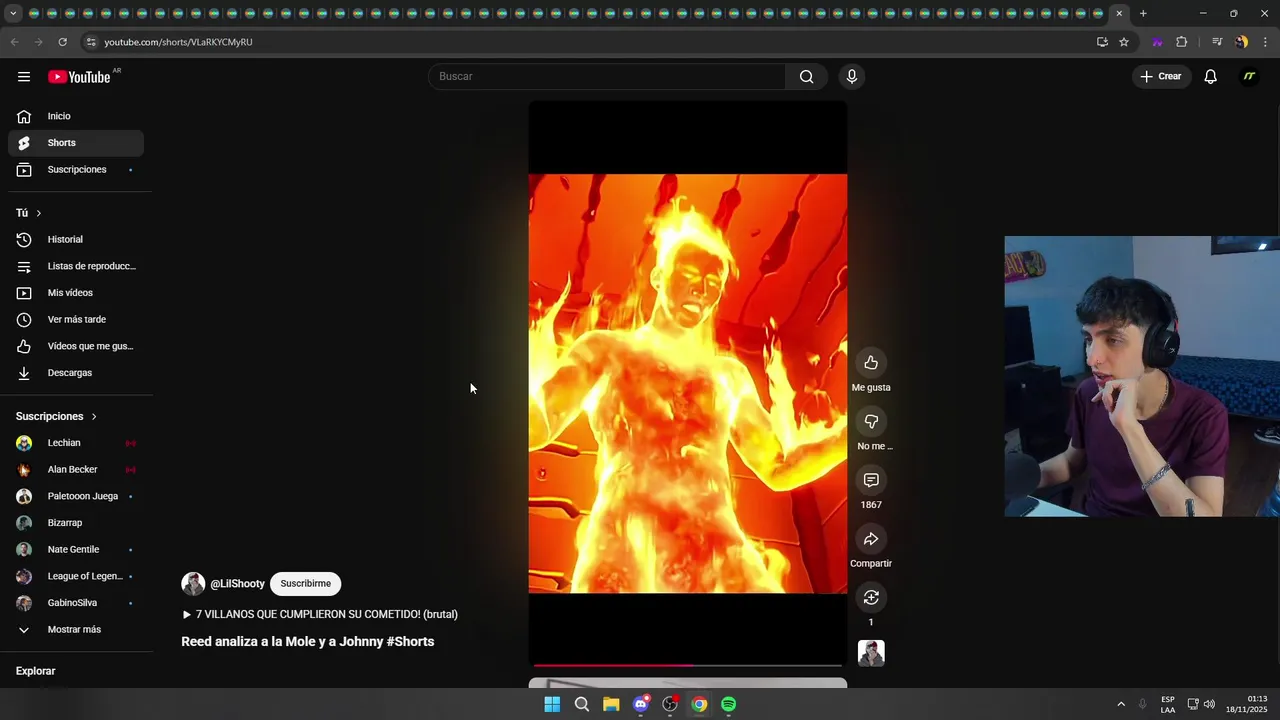This screenshot has width=1280, height=720.
Task: Open Nate Gentile channel
Action: [x=76, y=550]
